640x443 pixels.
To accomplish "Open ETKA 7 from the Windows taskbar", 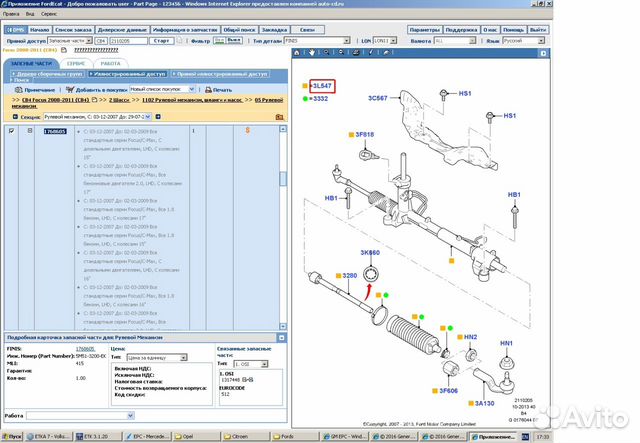I will pyautogui.click(x=49, y=436).
